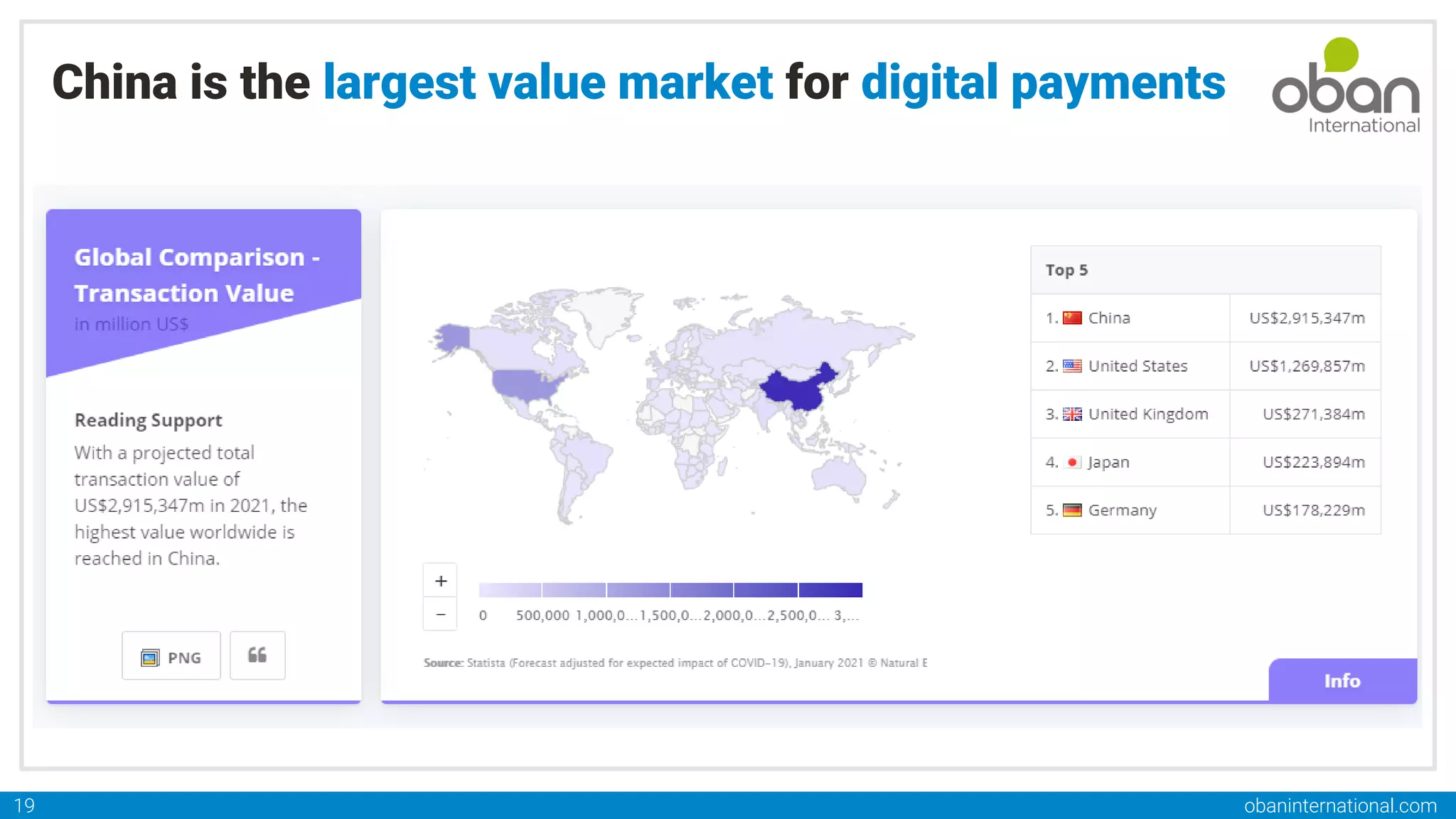Viewport: 1456px width, 819px height.
Task: Click the Oban International logo
Action: click(x=1346, y=85)
